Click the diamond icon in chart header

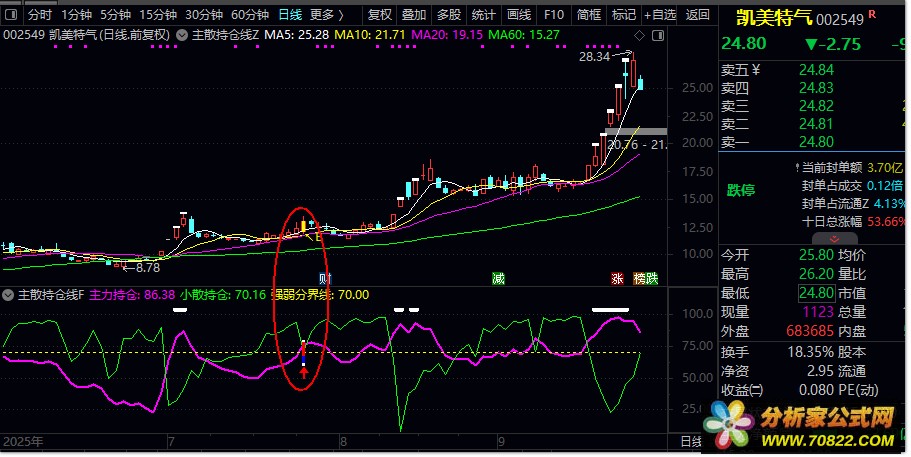[x=639, y=35]
